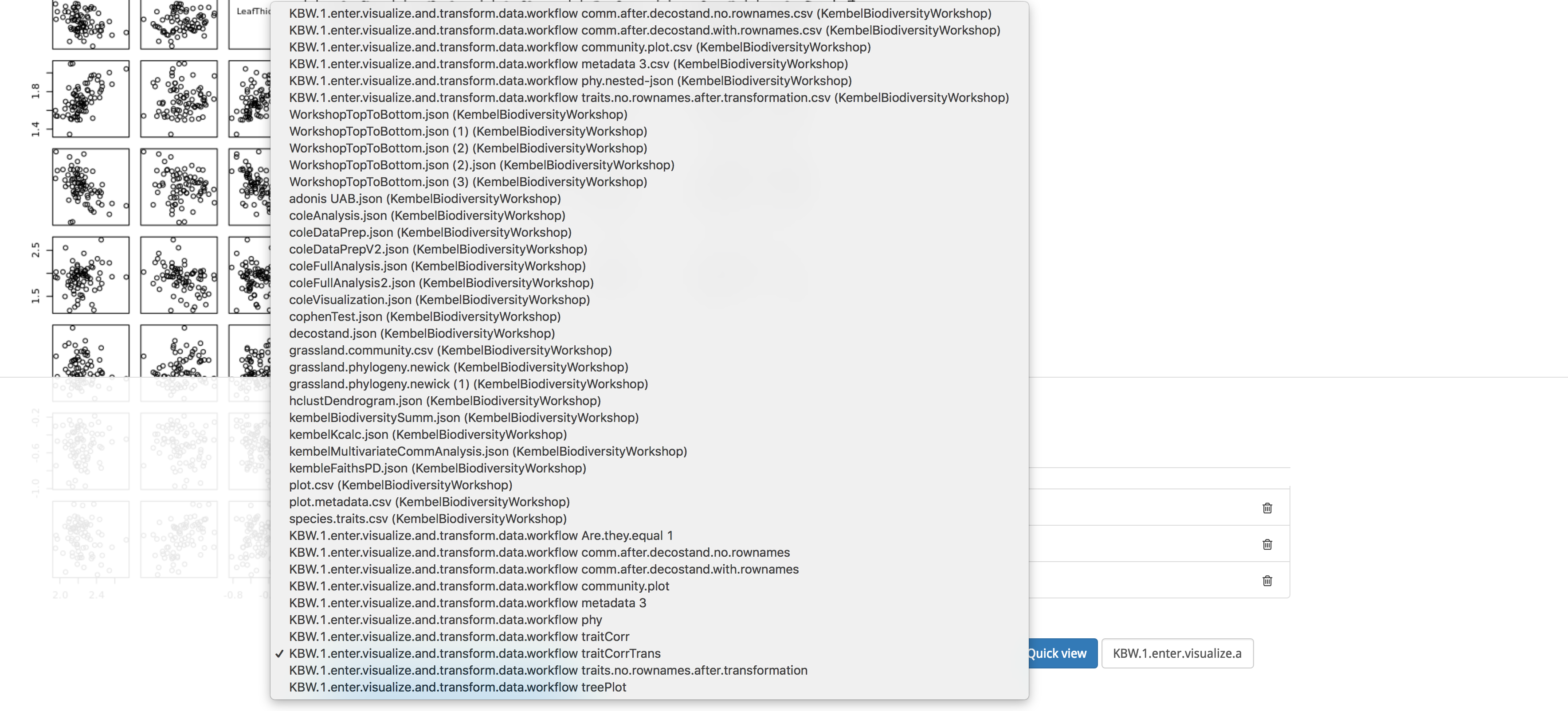The width and height of the screenshot is (1568, 711).
Task: Pick workflow Are.they.equal 1 option
Action: pyautogui.click(x=649, y=535)
